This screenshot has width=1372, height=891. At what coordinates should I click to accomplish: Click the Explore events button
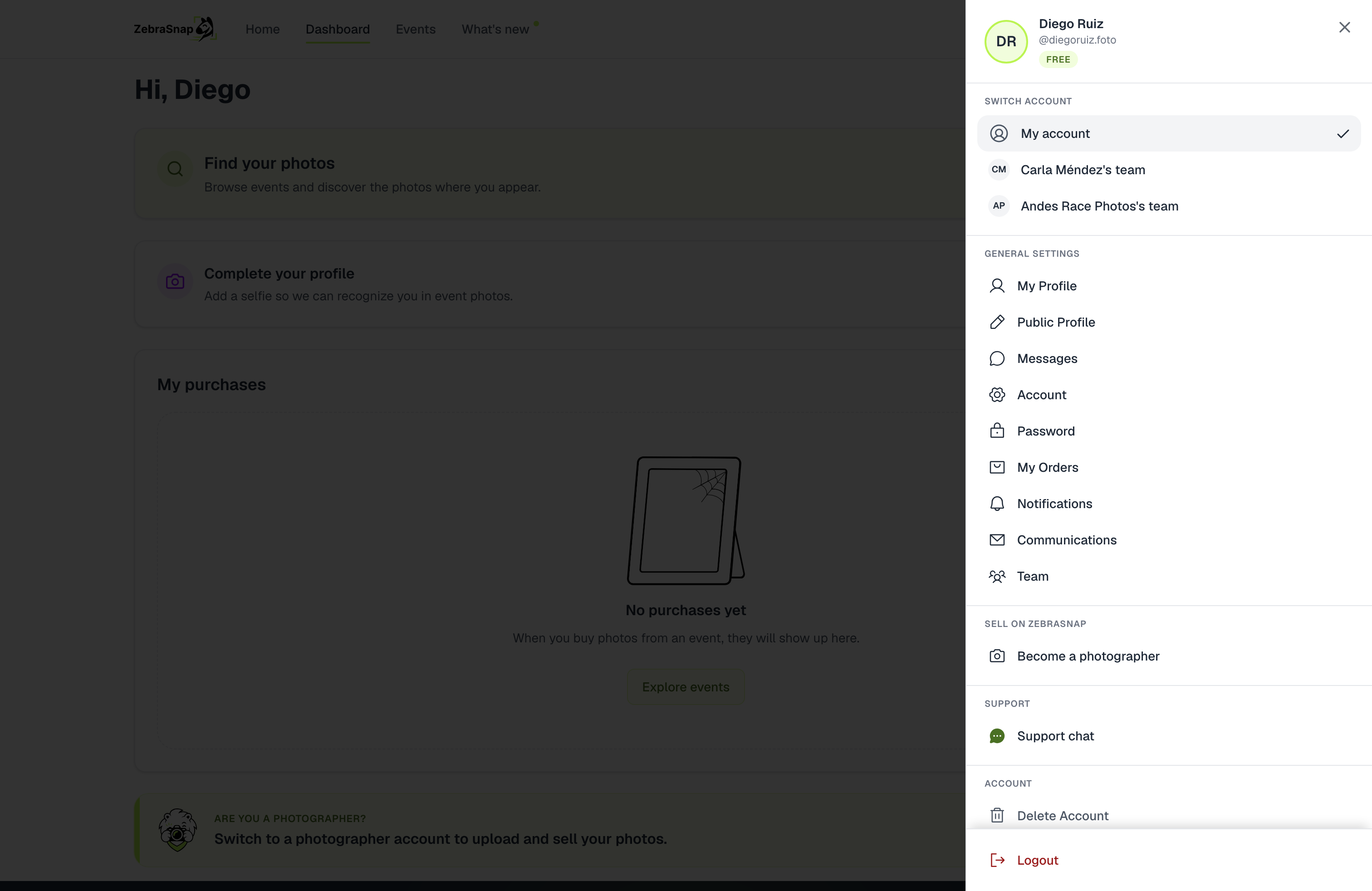686,687
